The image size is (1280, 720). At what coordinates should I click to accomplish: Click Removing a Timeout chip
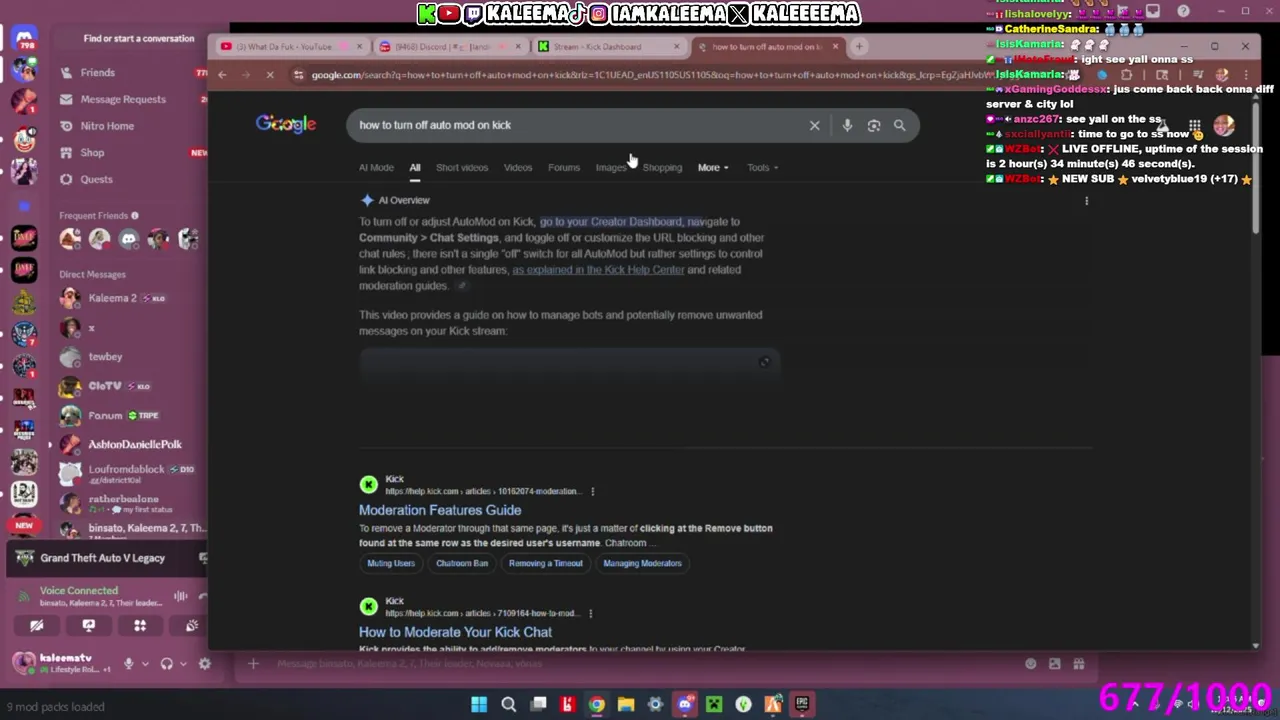point(545,563)
